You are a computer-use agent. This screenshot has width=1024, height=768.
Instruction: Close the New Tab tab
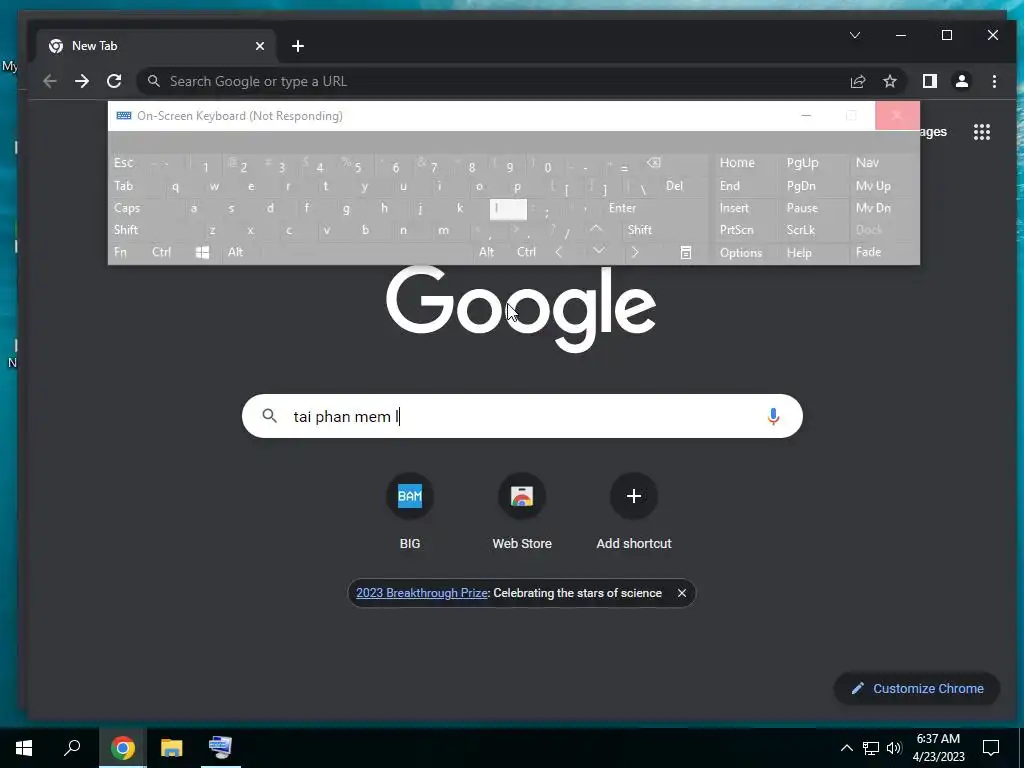tap(260, 46)
